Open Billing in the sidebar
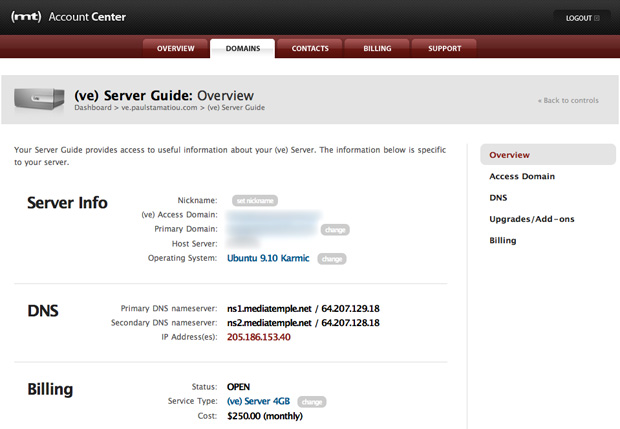 point(503,240)
